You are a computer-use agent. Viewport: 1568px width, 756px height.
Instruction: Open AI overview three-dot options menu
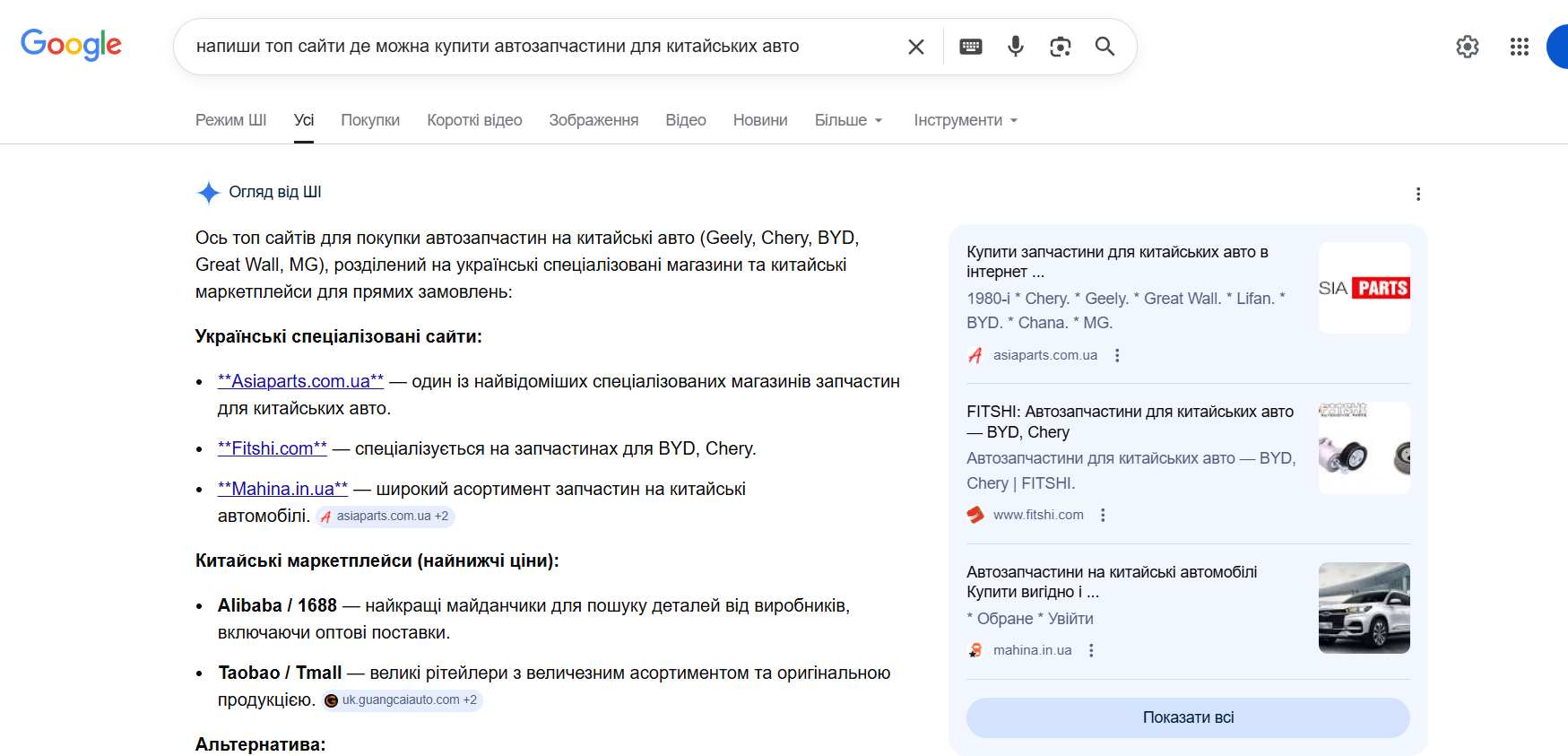click(x=1417, y=194)
